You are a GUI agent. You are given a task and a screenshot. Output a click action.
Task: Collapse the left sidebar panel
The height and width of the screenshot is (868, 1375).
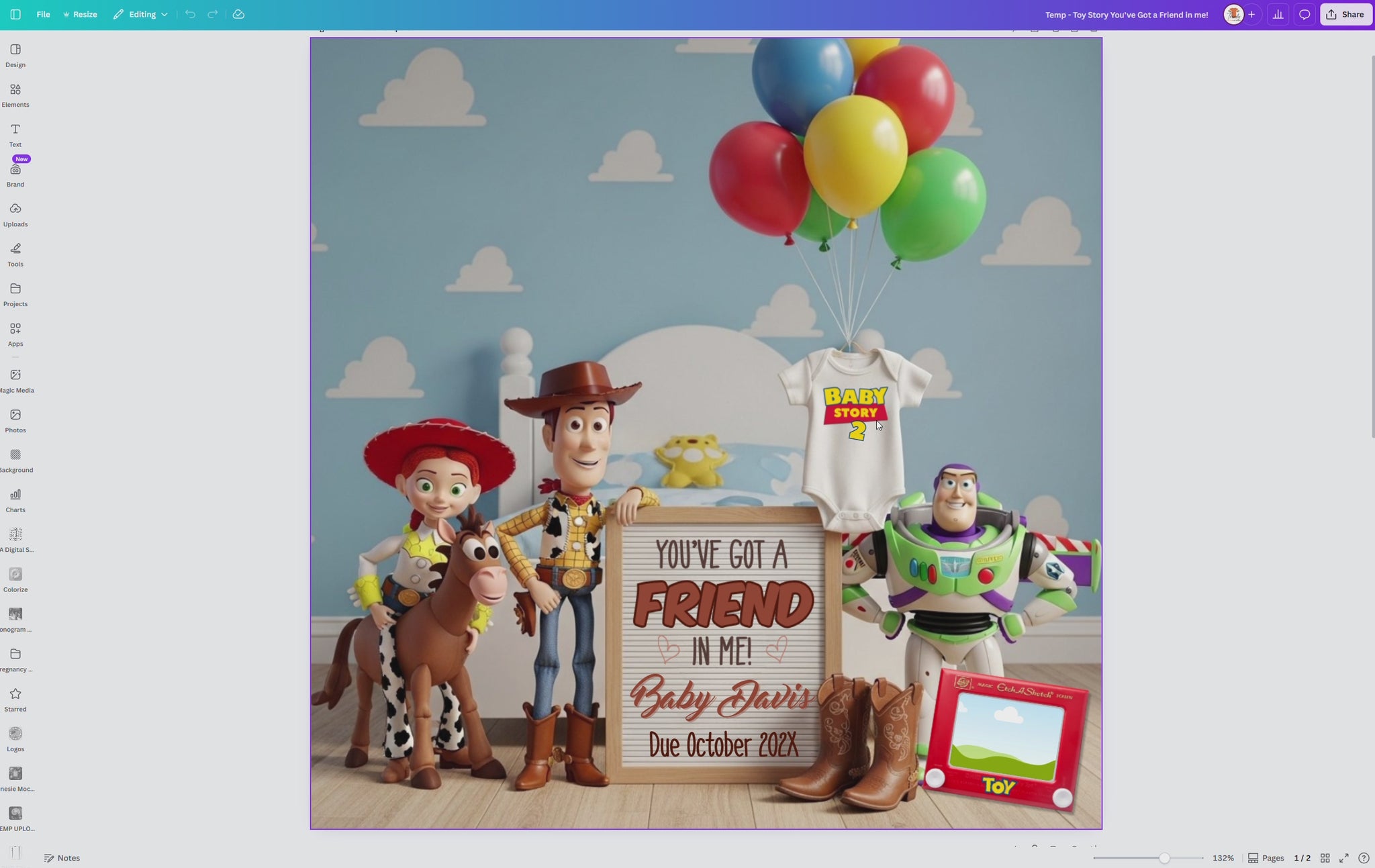point(15,13)
